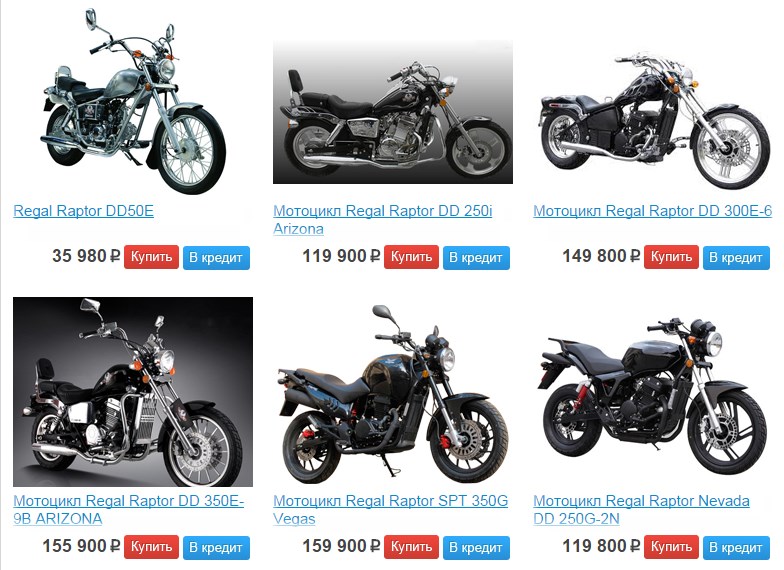Screen dimensions: 784x570
Task: Open Regal Raptor DD 350E-9B ARIZONA link
Action: pyautogui.click(x=128, y=510)
